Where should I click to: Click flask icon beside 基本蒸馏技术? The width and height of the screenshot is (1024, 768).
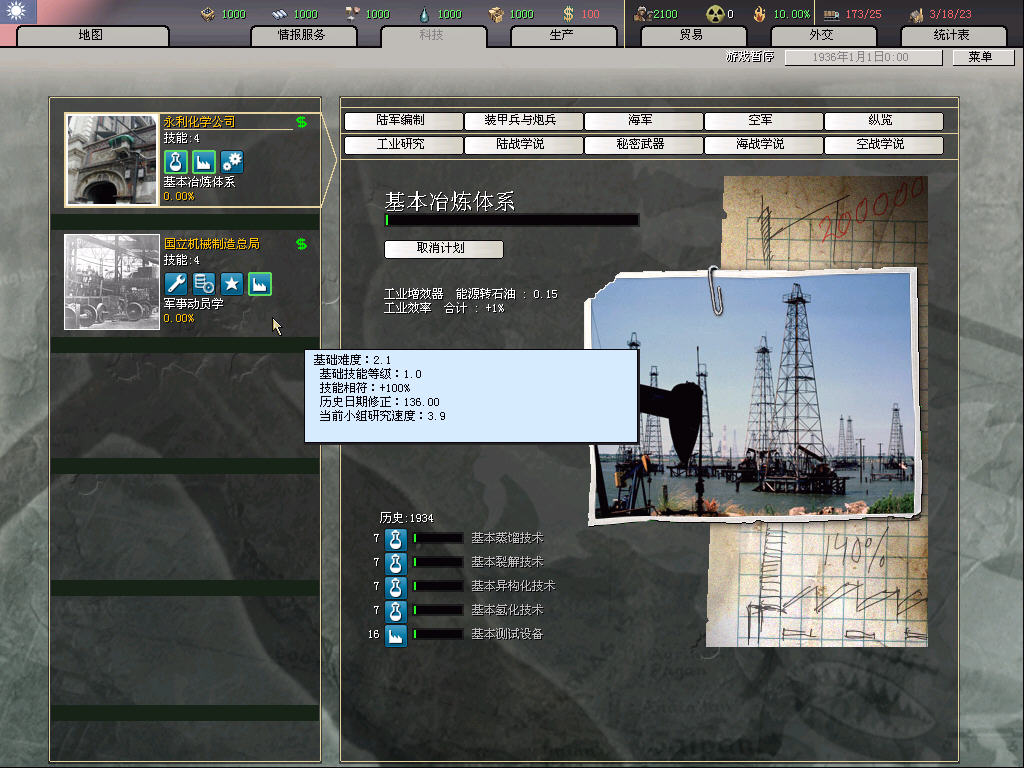tap(396, 538)
